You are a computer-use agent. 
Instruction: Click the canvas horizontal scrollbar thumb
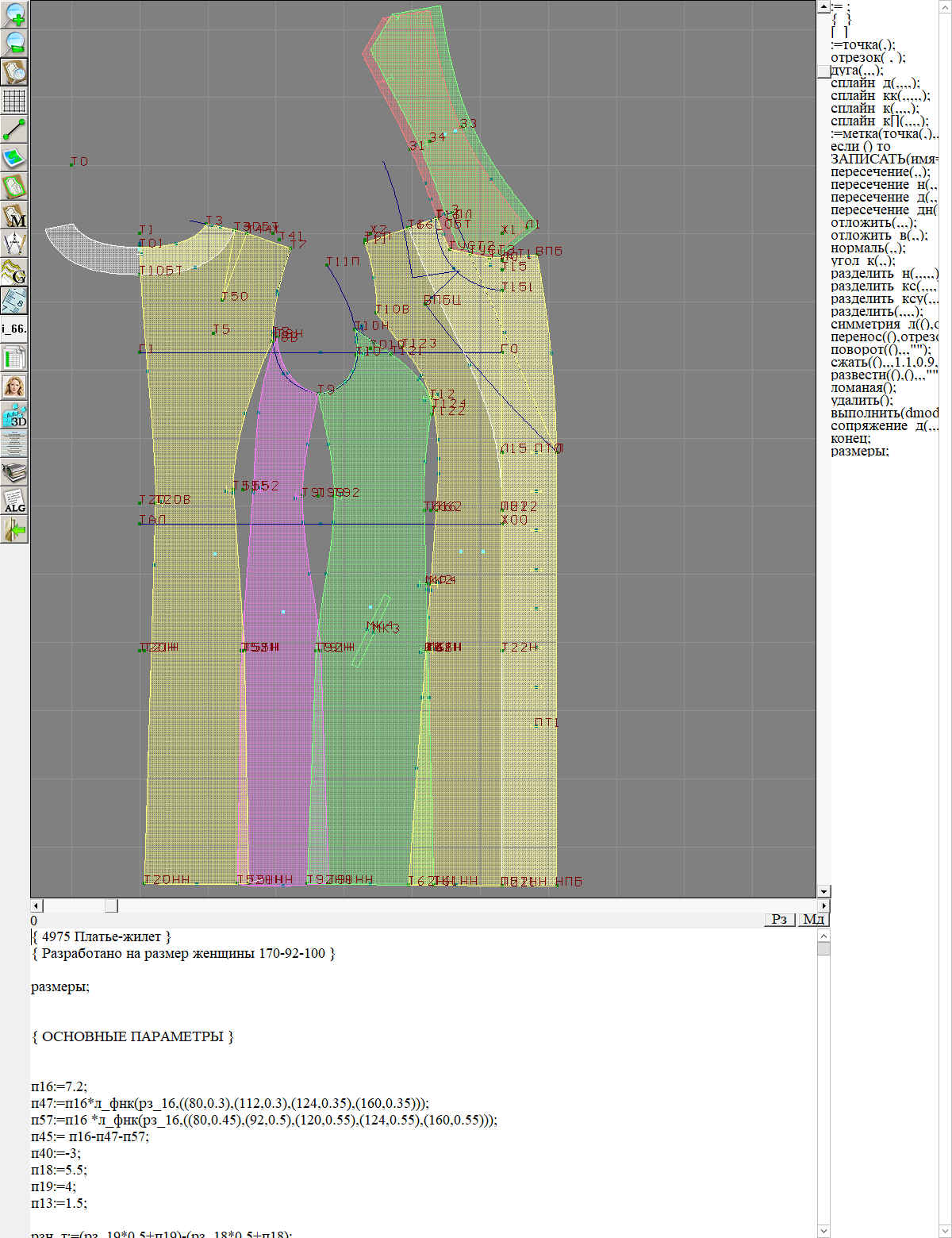tap(111, 905)
